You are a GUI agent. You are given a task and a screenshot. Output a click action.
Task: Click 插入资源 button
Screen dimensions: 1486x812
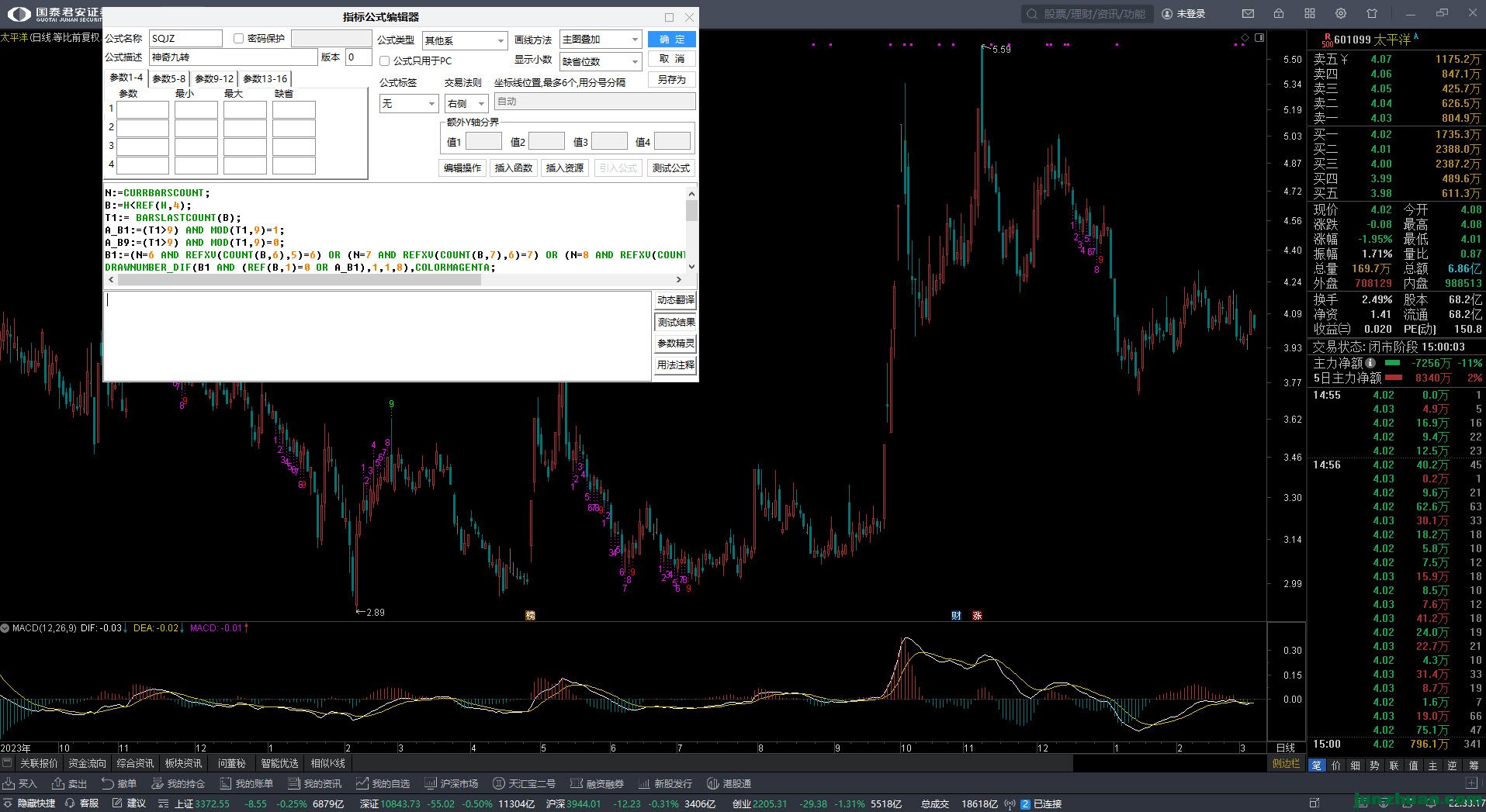click(x=565, y=168)
